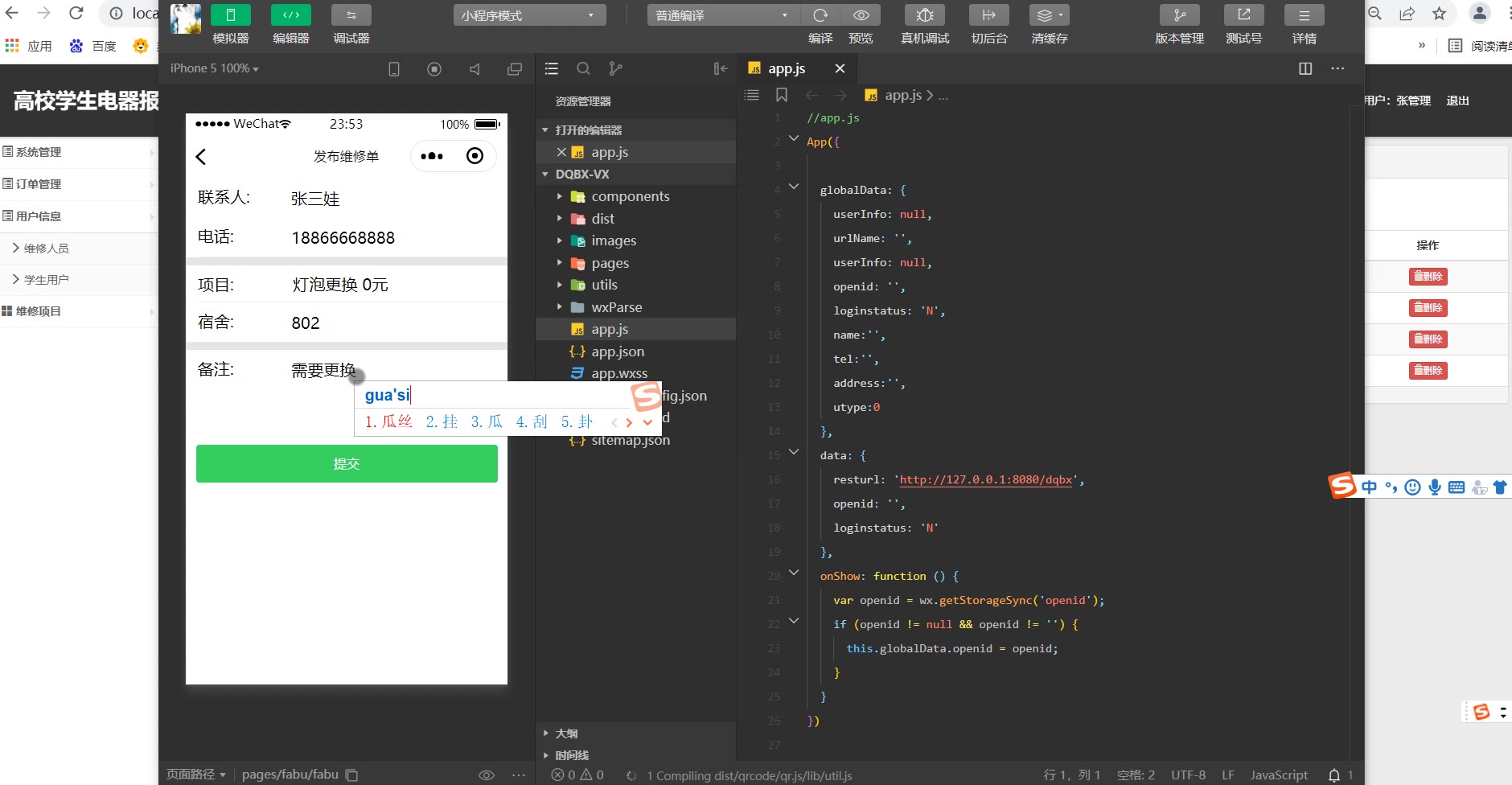
Task: Expand the components folder
Action: tap(630, 196)
